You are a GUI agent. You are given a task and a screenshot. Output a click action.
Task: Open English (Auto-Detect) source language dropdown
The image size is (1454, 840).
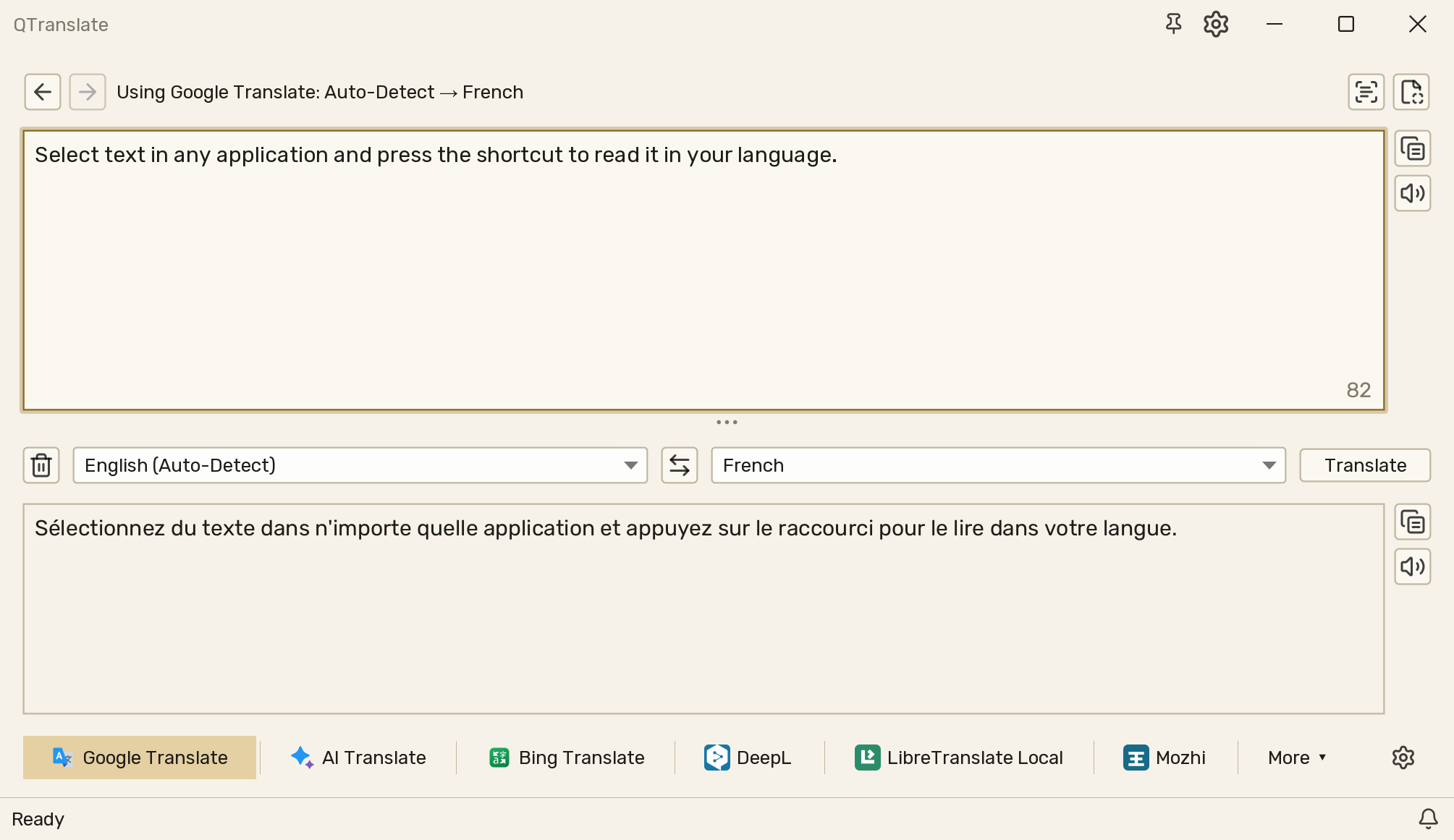coord(360,465)
